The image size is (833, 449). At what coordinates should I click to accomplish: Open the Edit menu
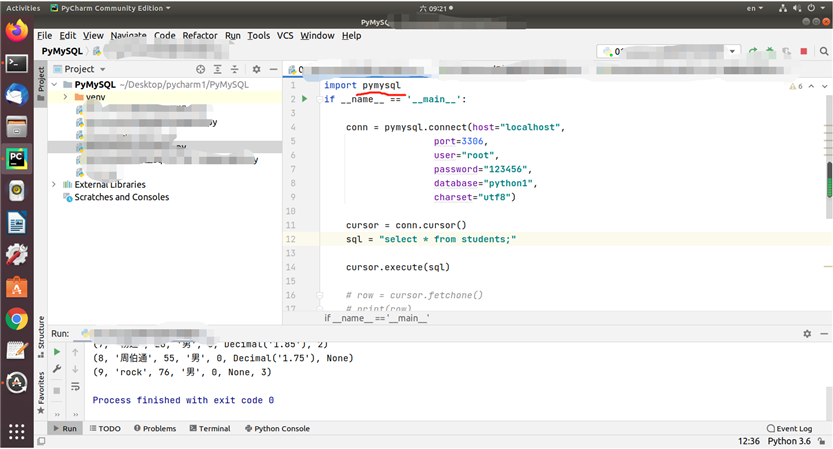point(67,36)
